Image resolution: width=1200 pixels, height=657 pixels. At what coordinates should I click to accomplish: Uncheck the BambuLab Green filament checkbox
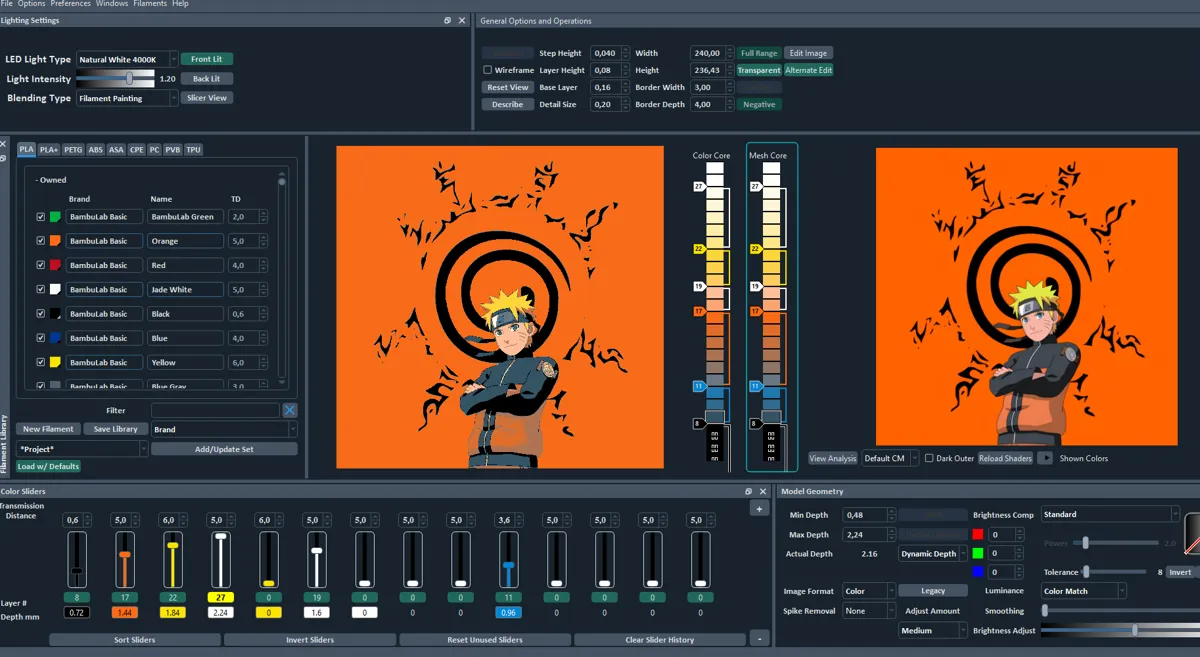41,216
